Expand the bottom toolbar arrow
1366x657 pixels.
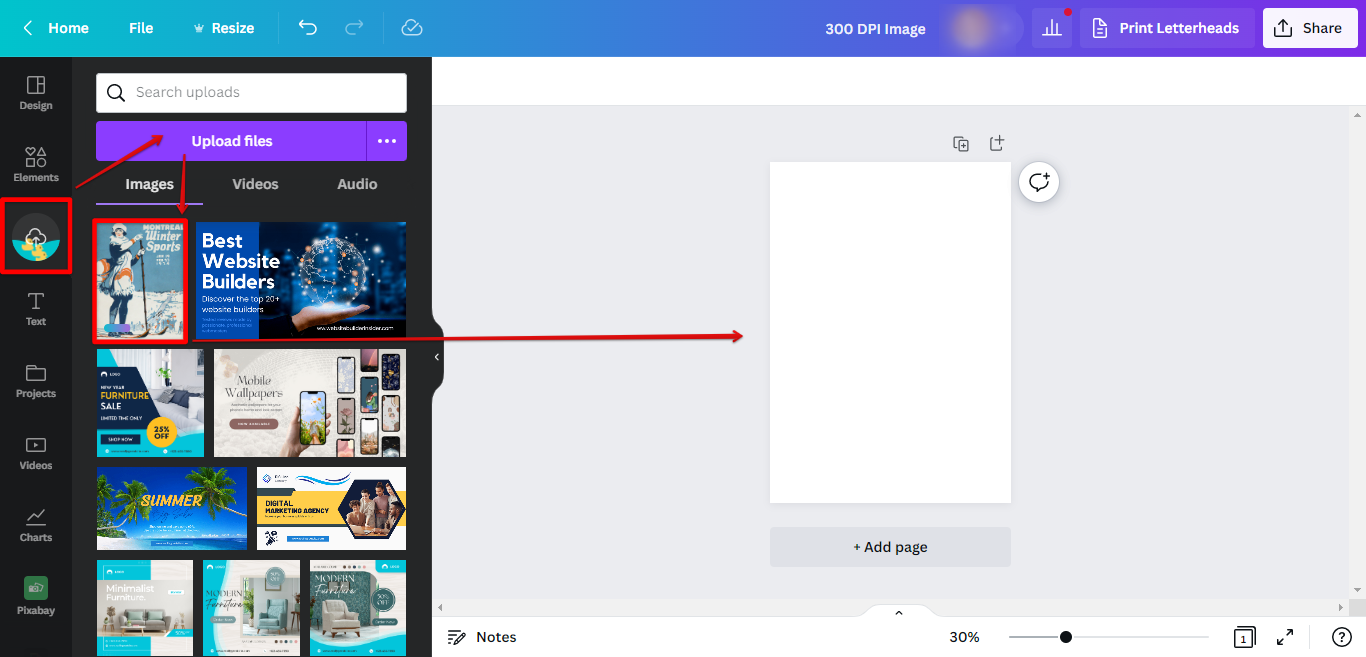[898, 612]
